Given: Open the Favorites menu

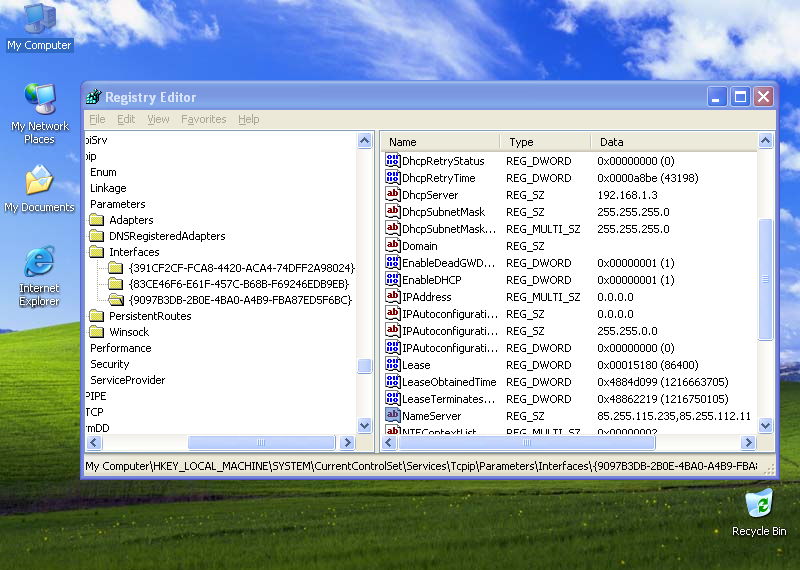Looking at the screenshot, I should [x=204, y=119].
